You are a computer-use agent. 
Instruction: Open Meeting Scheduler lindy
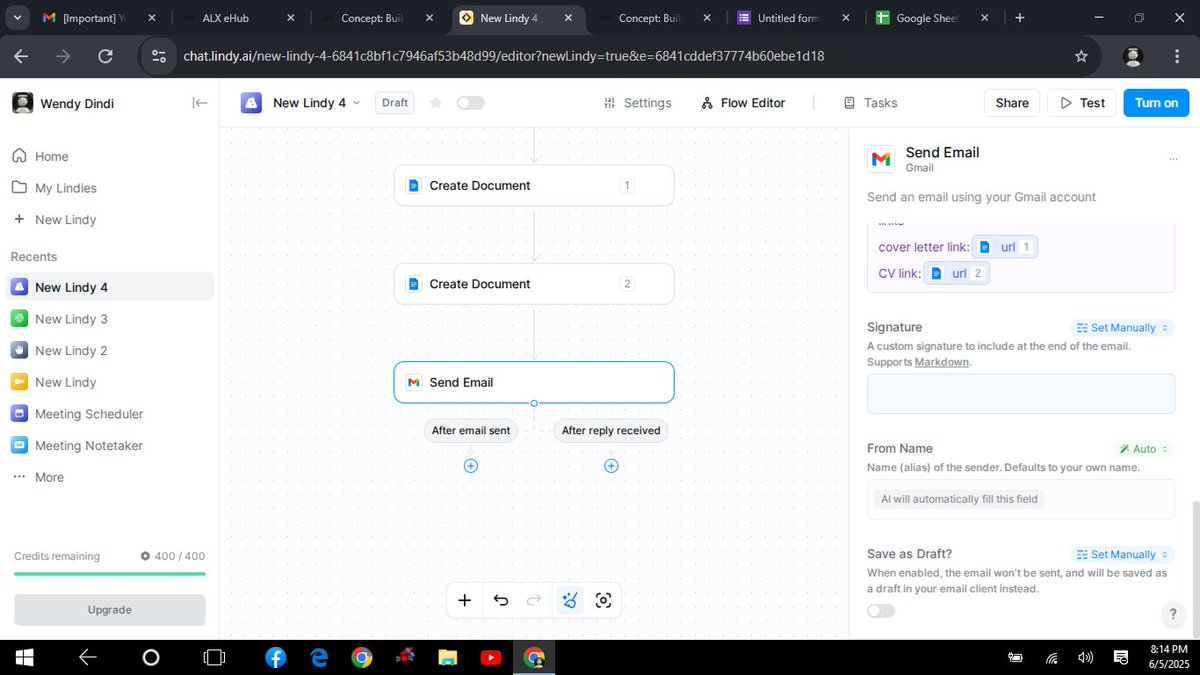click(109, 414)
